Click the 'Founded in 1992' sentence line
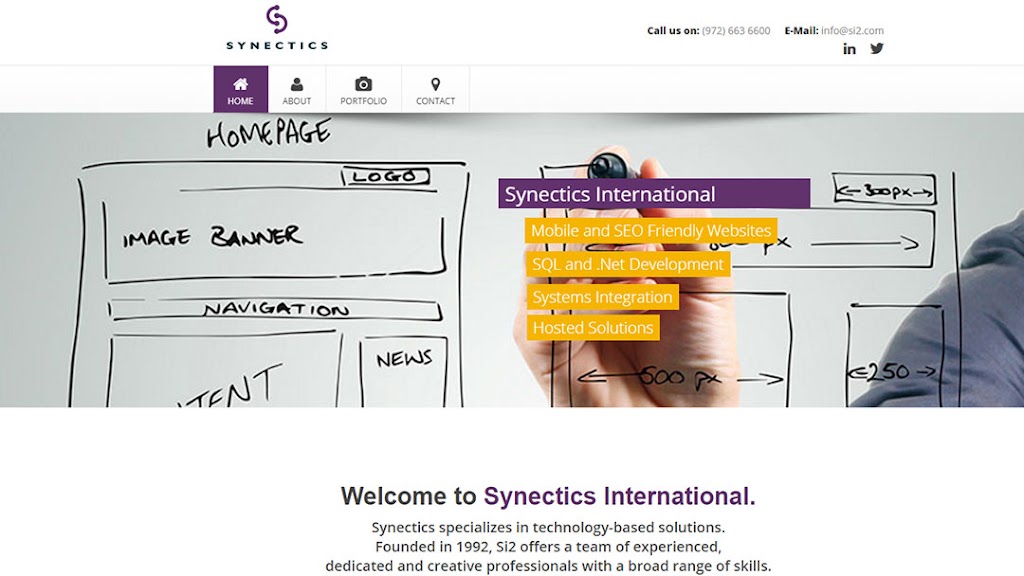Screen dimensions: 1024x576 click(548, 547)
